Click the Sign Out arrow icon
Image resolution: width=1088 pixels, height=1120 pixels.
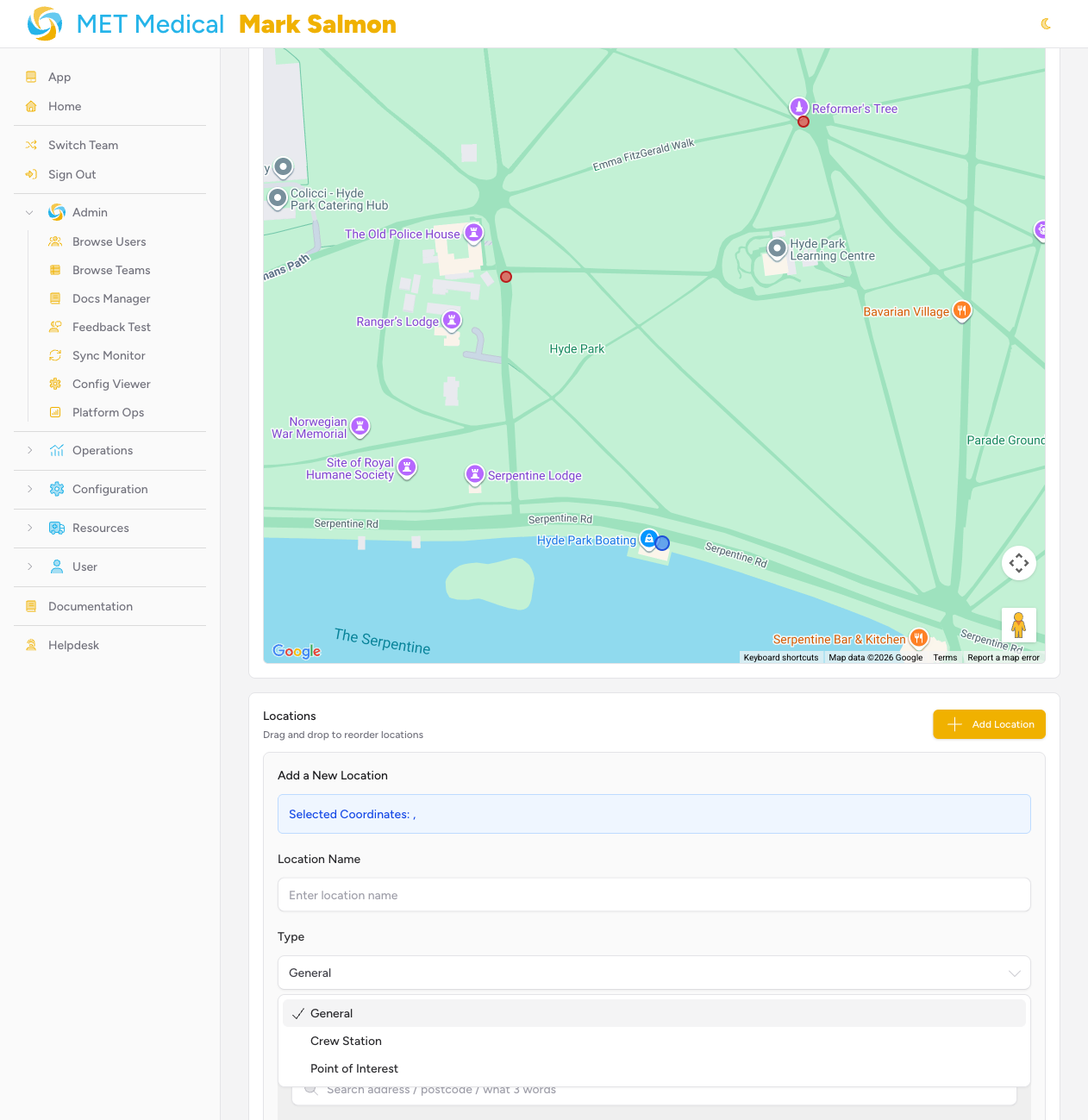pyautogui.click(x=31, y=174)
